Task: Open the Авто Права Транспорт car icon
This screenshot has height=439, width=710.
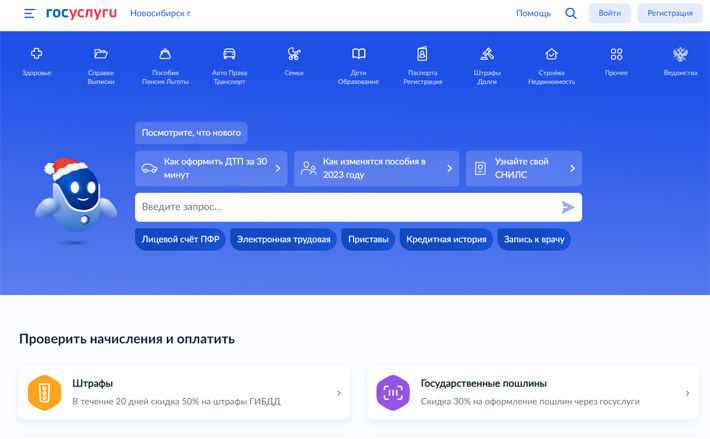Action: tap(229, 54)
